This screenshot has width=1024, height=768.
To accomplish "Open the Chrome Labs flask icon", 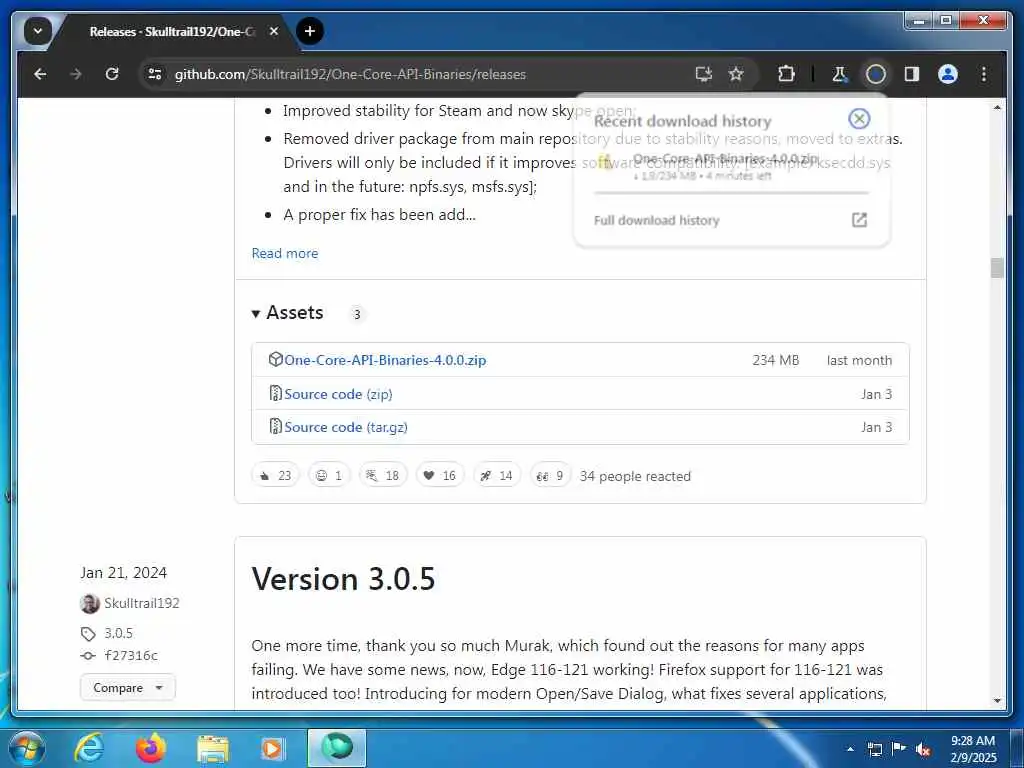I will click(x=840, y=74).
